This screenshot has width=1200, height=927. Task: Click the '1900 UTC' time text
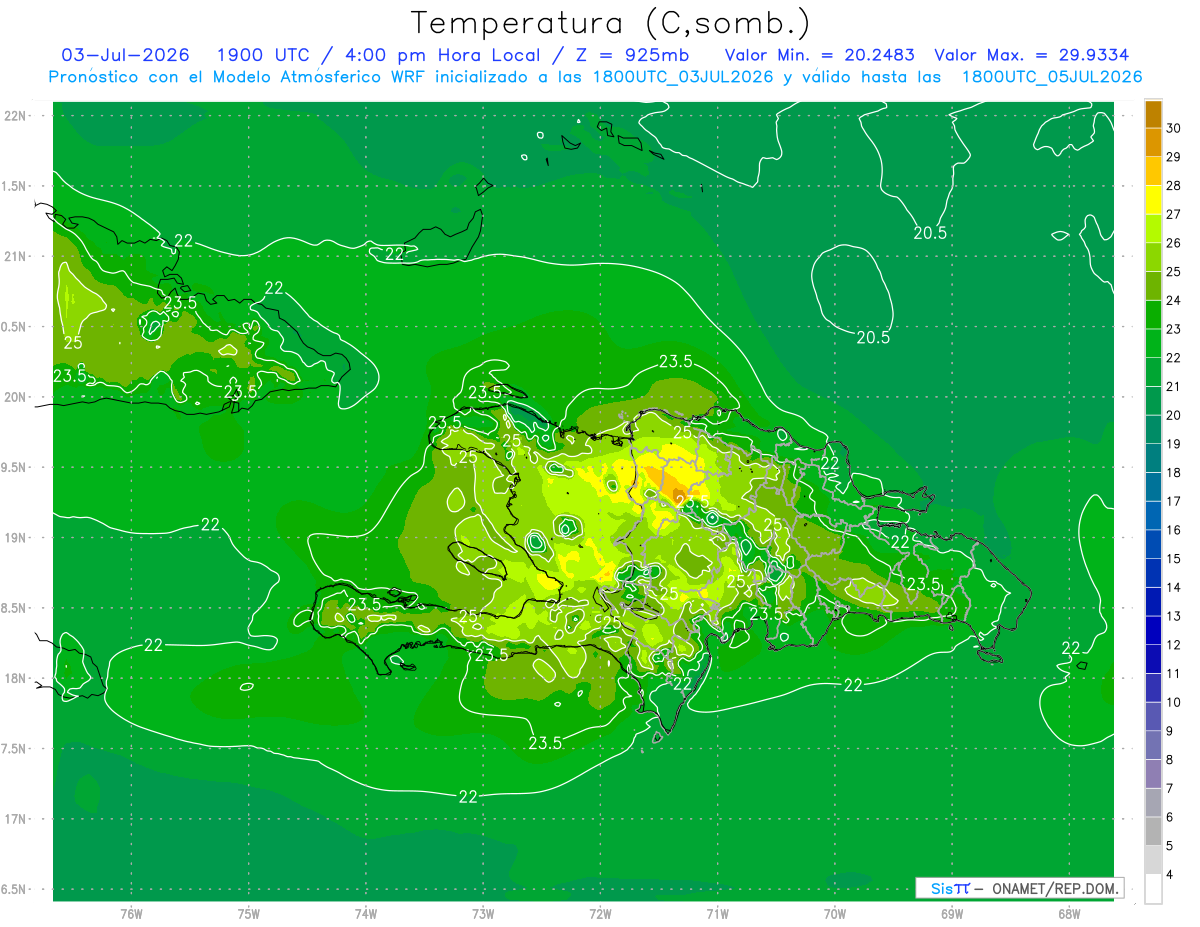coord(262,55)
